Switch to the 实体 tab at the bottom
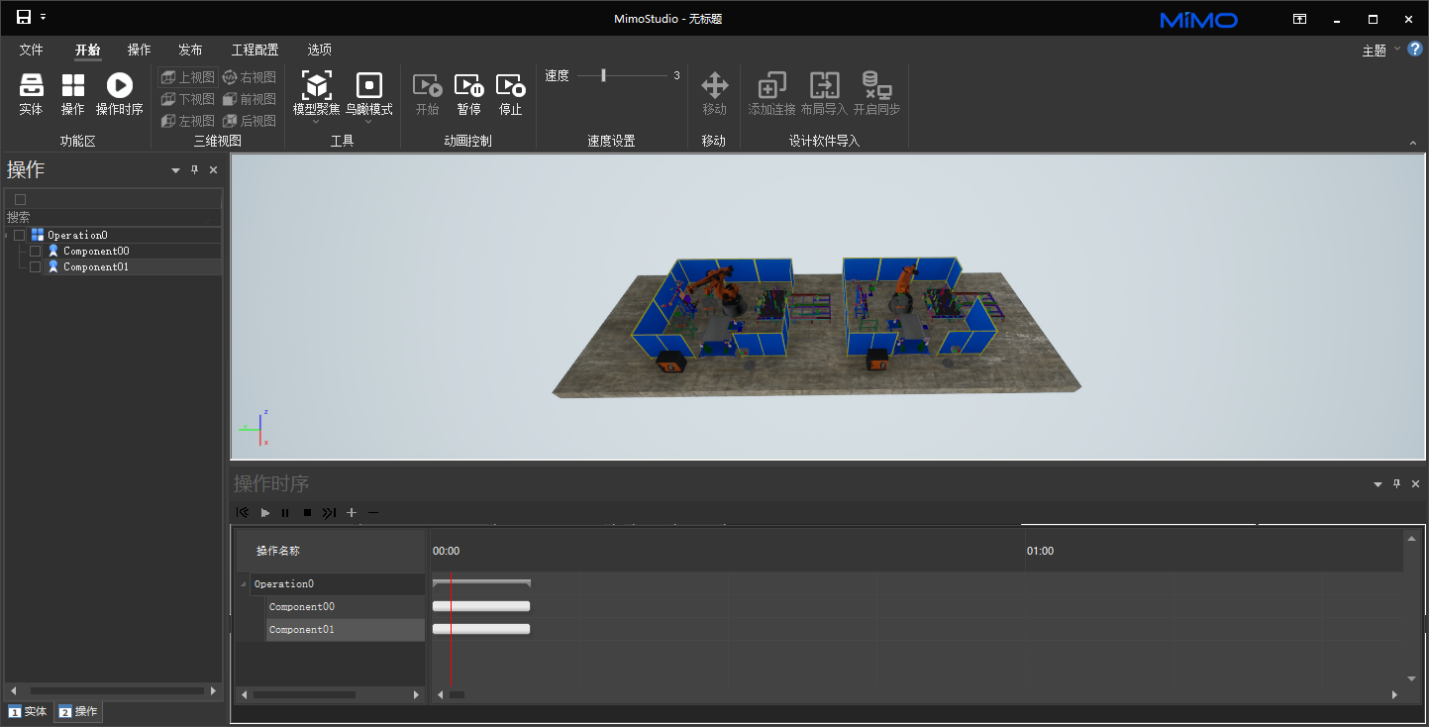 click(x=28, y=712)
